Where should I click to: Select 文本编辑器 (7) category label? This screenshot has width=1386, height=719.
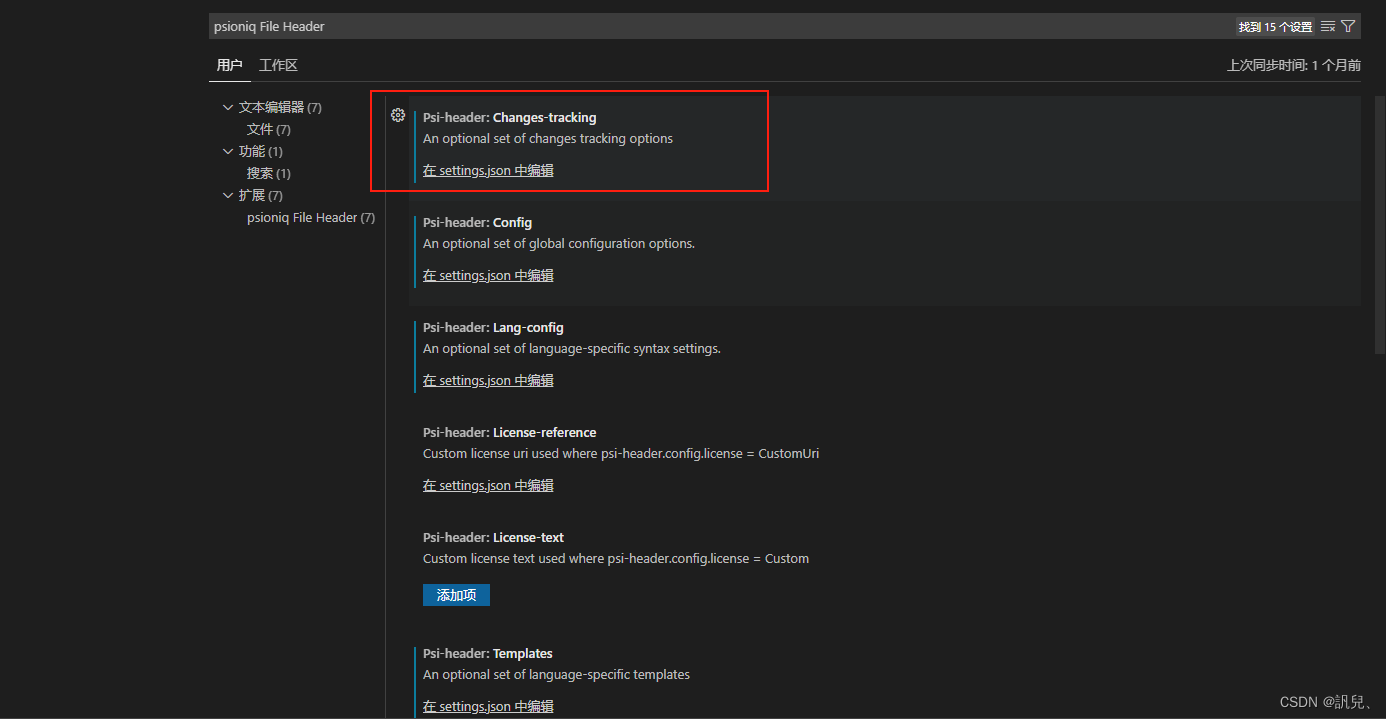[280, 107]
